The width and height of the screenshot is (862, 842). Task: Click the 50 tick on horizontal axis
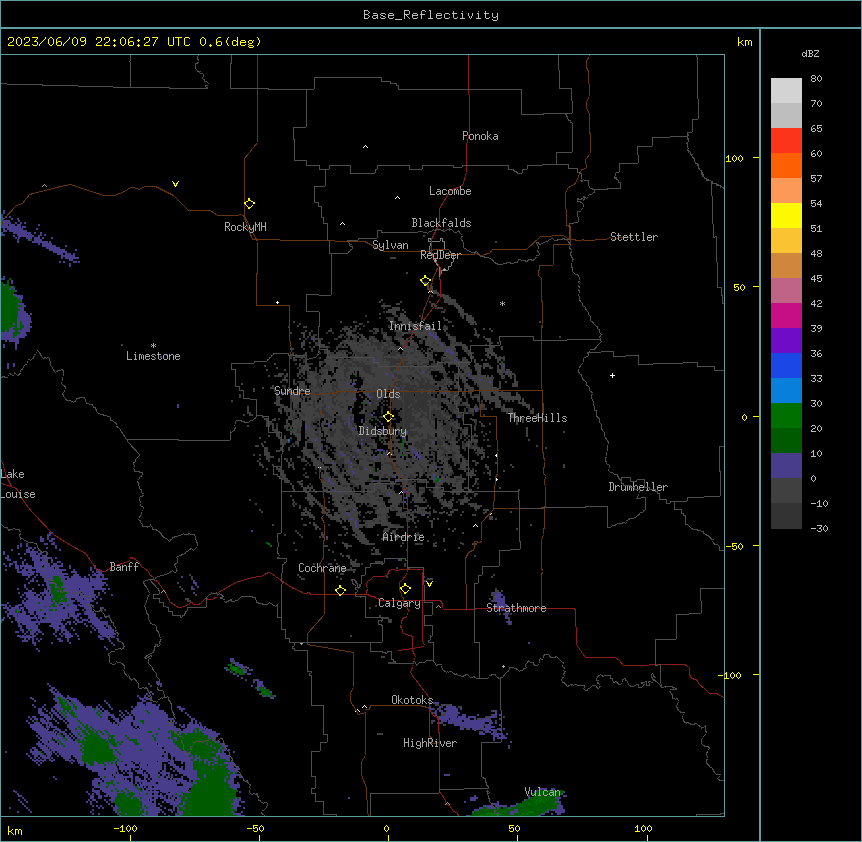[x=514, y=828]
